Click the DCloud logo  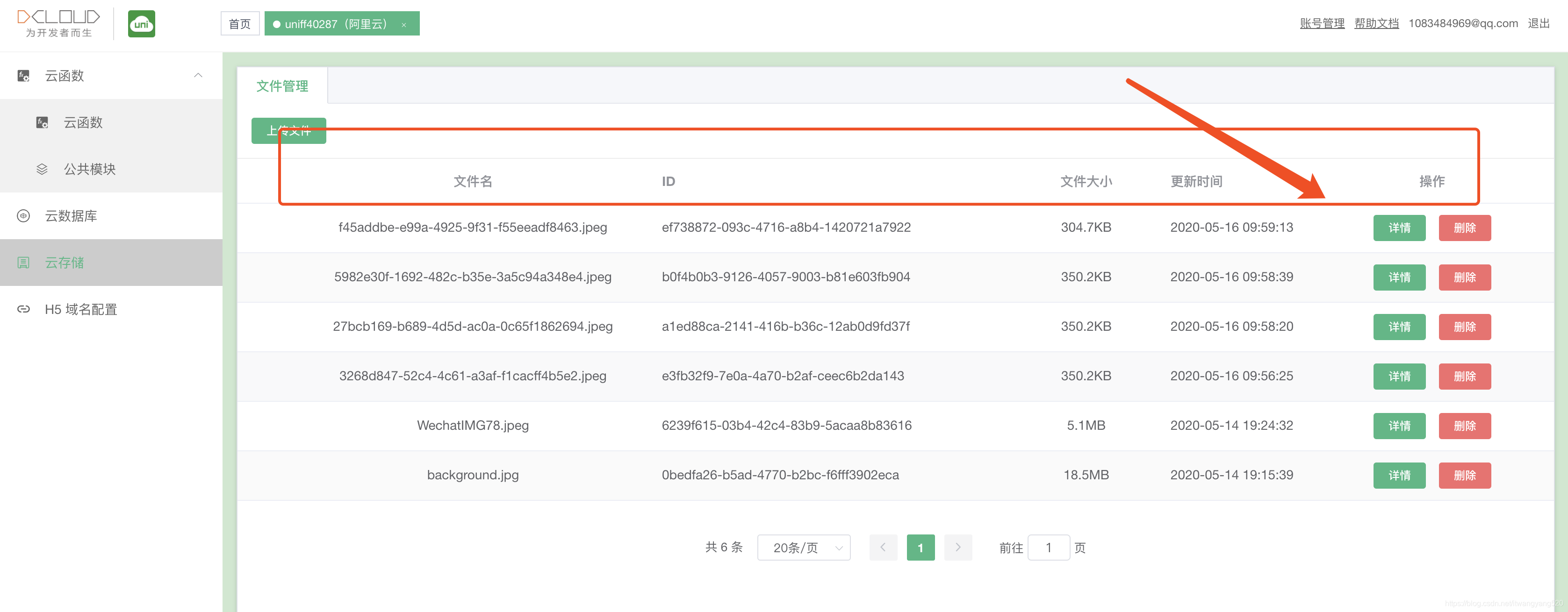pyautogui.click(x=58, y=24)
